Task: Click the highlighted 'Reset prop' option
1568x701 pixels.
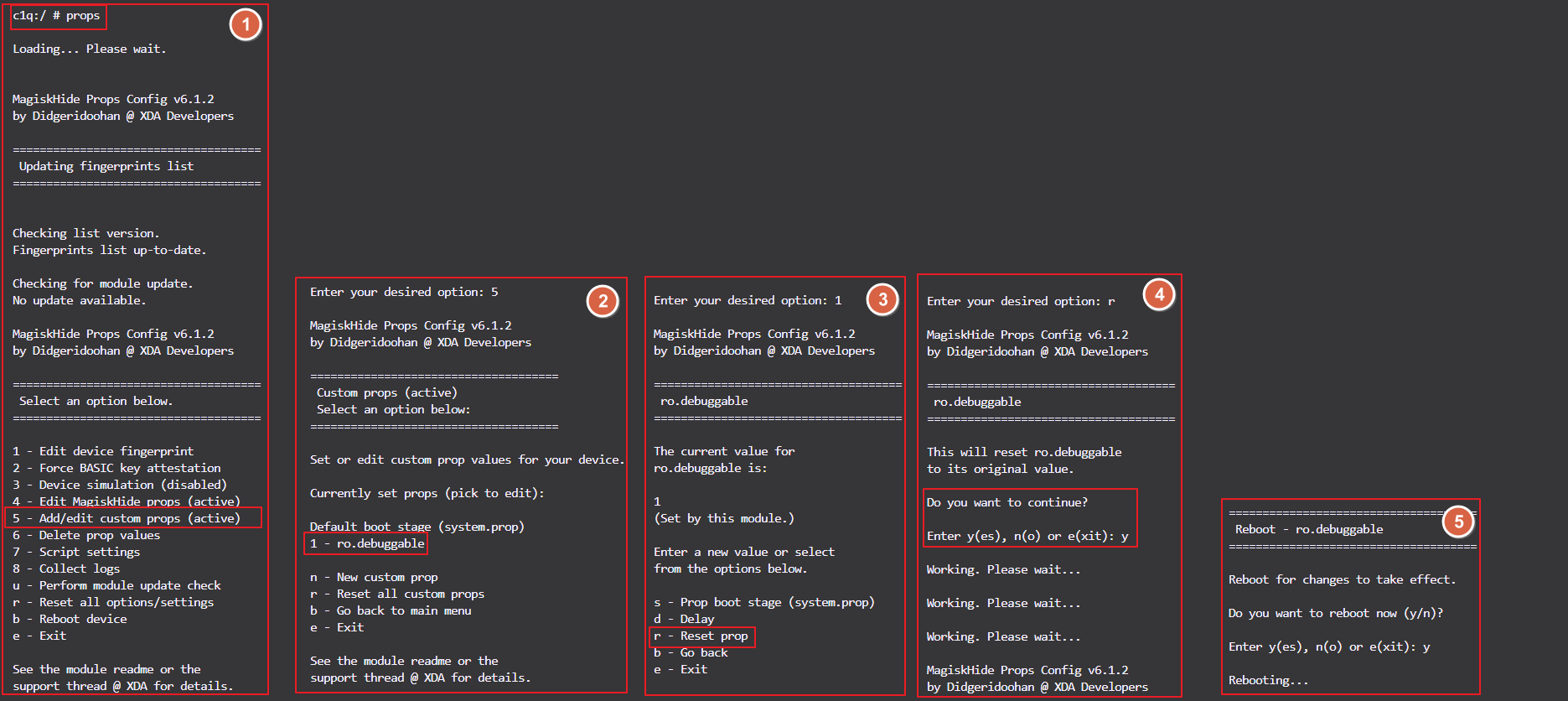Action: (704, 636)
